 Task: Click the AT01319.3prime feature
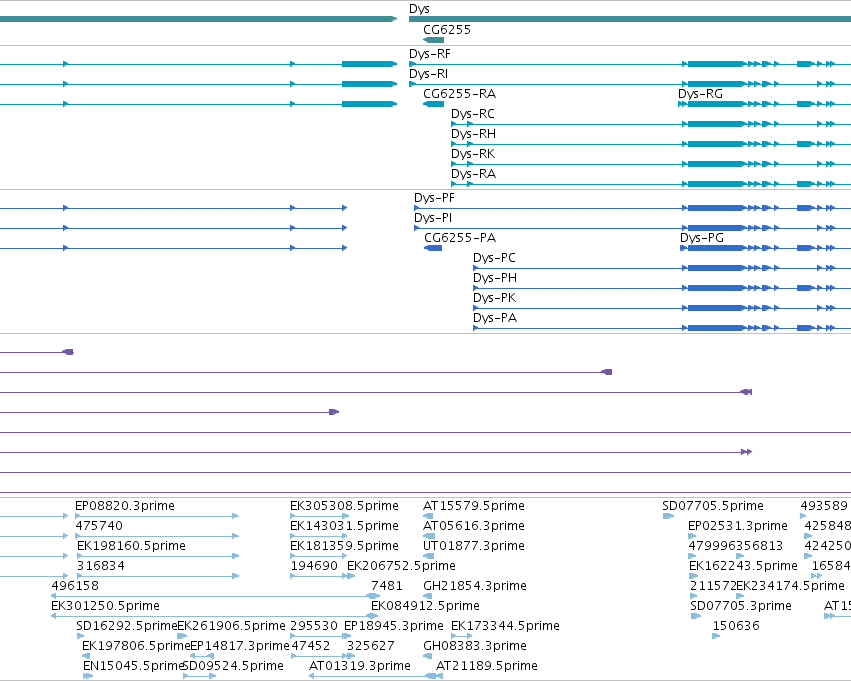[x=359, y=667]
